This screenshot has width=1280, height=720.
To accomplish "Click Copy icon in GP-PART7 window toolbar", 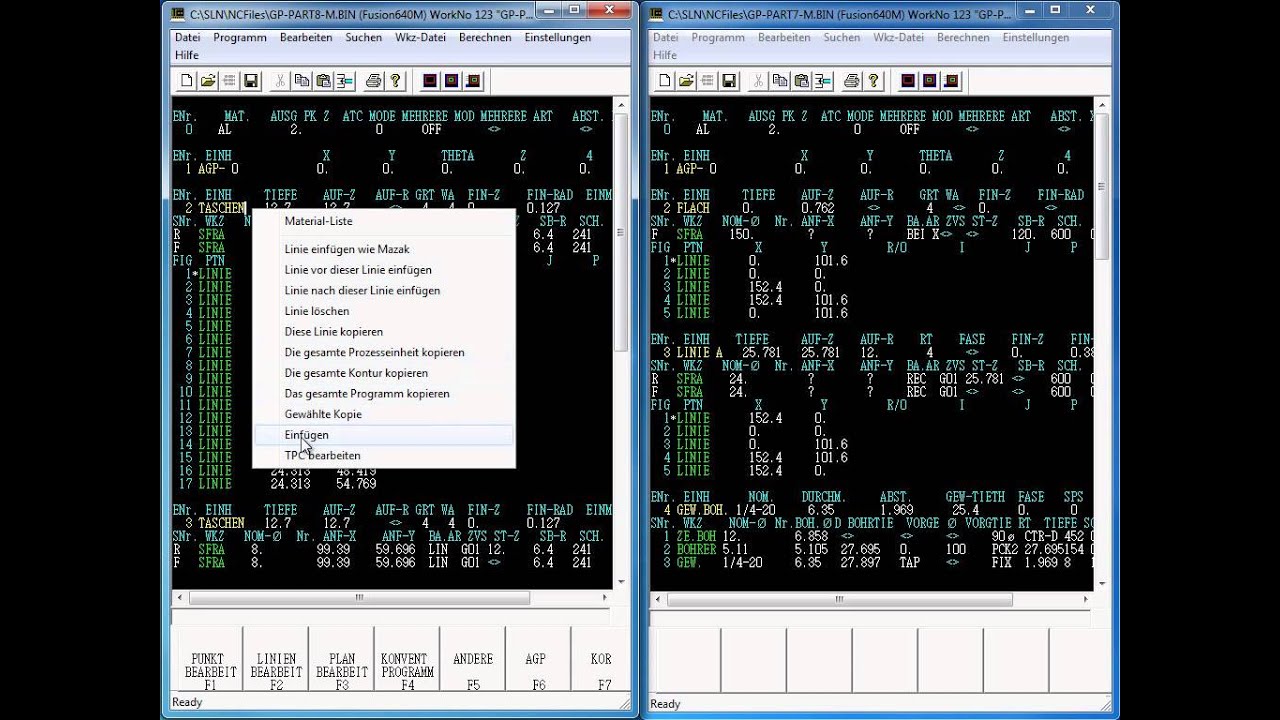I will 780,81.
